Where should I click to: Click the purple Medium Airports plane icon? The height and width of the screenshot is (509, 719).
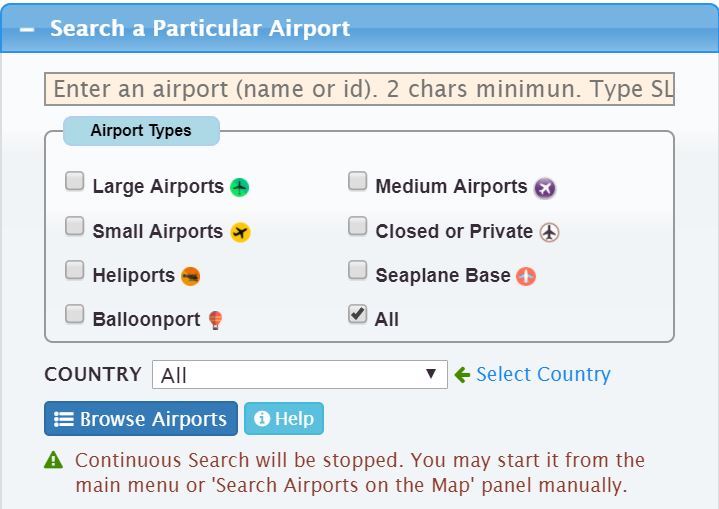(545, 188)
